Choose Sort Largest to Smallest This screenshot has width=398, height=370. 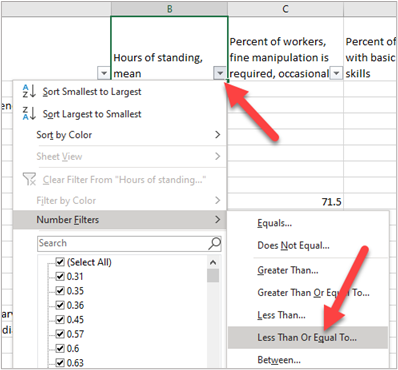(x=120, y=114)
